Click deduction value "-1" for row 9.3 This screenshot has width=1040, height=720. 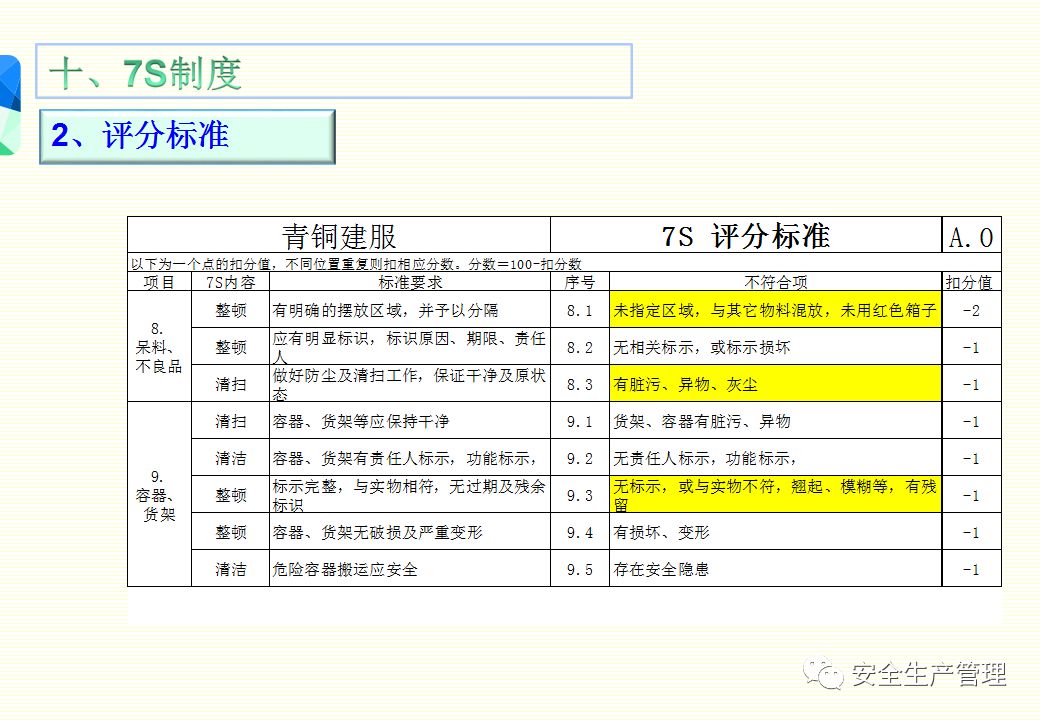click(971, 496)
